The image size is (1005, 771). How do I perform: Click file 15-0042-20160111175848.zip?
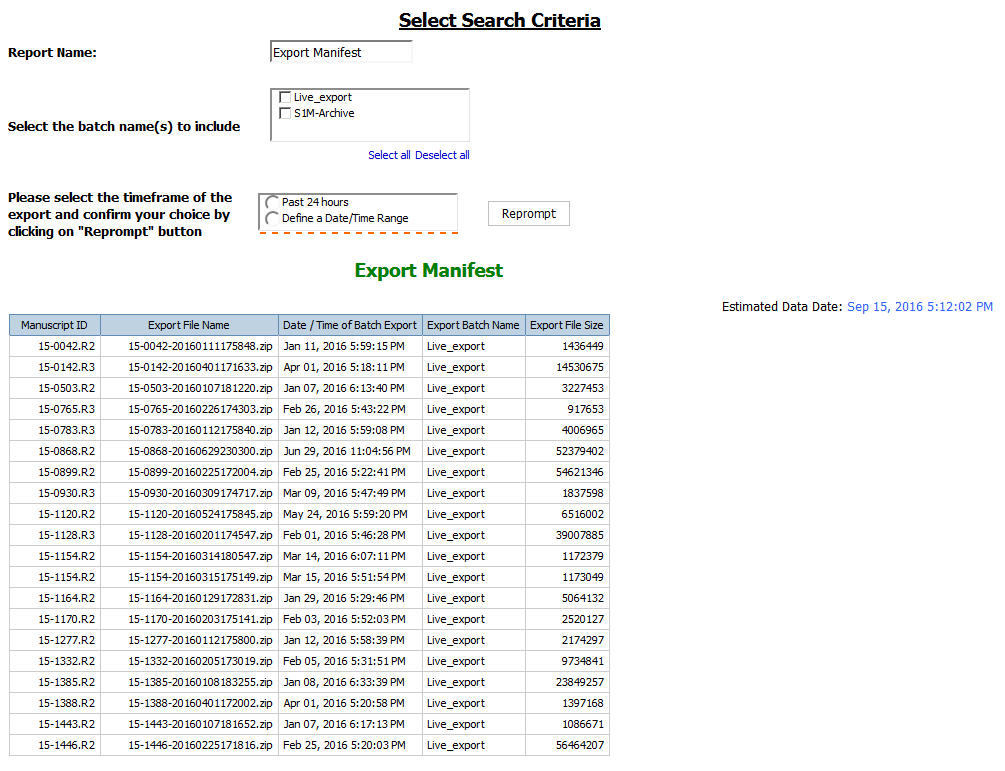click(x=200, y=346)
